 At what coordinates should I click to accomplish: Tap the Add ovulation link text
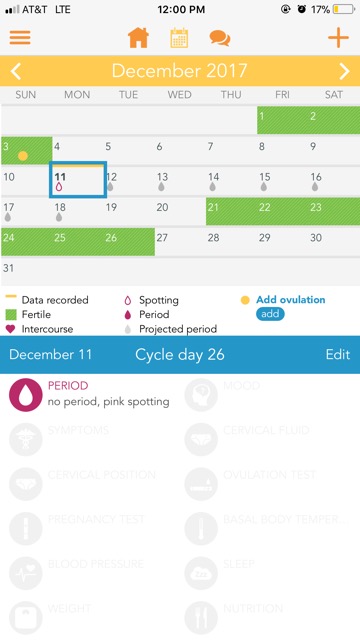(x=291, y=300)
